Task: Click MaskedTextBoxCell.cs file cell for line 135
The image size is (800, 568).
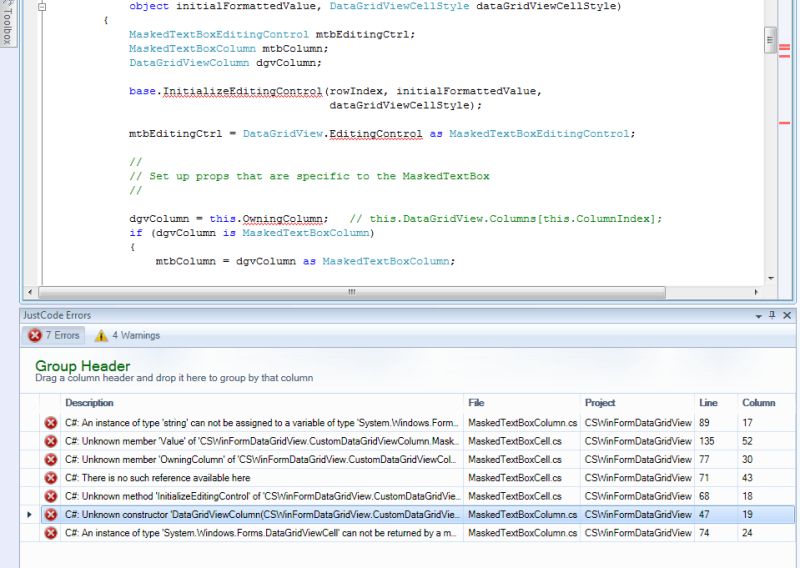Action: 521,441
